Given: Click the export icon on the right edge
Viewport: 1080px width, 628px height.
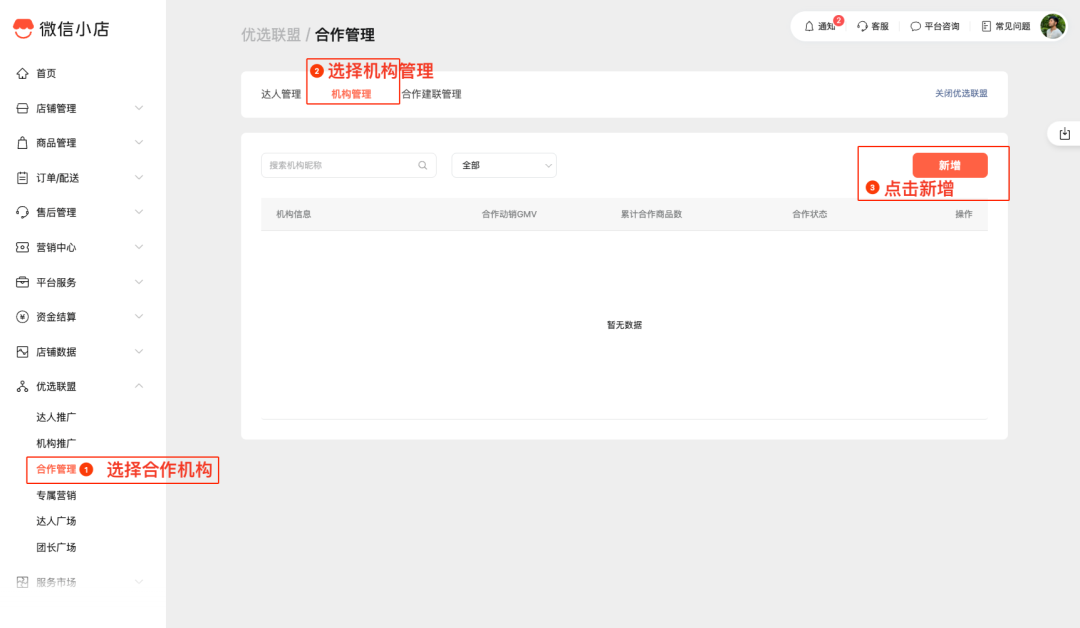Looking at the screenshot, I should [1065, 133].
